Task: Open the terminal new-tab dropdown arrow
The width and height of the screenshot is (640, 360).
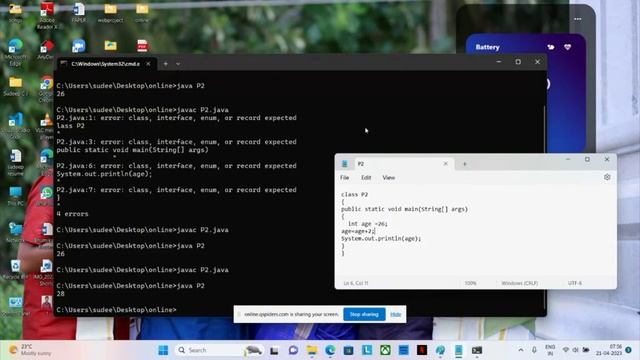Action: (178, 64)
